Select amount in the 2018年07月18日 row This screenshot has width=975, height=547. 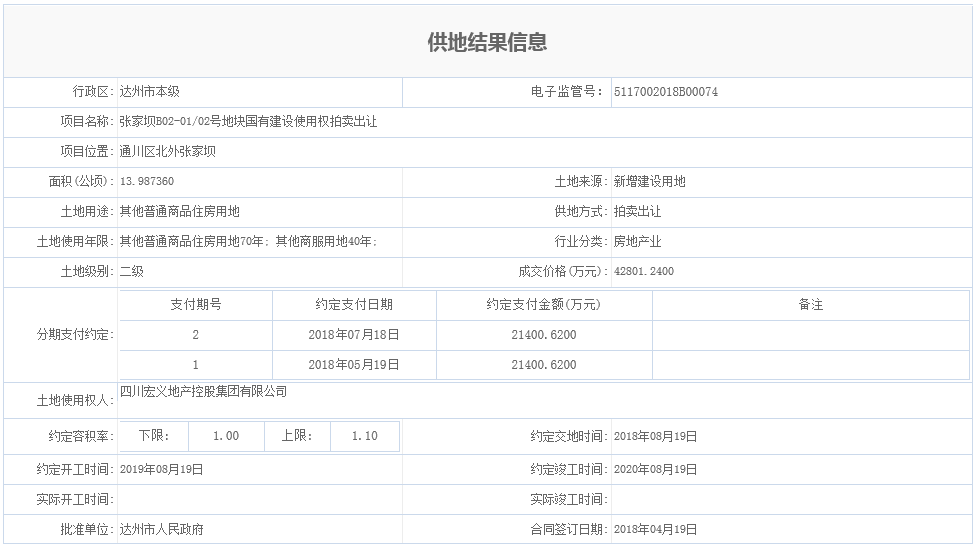tap(543, 334)
